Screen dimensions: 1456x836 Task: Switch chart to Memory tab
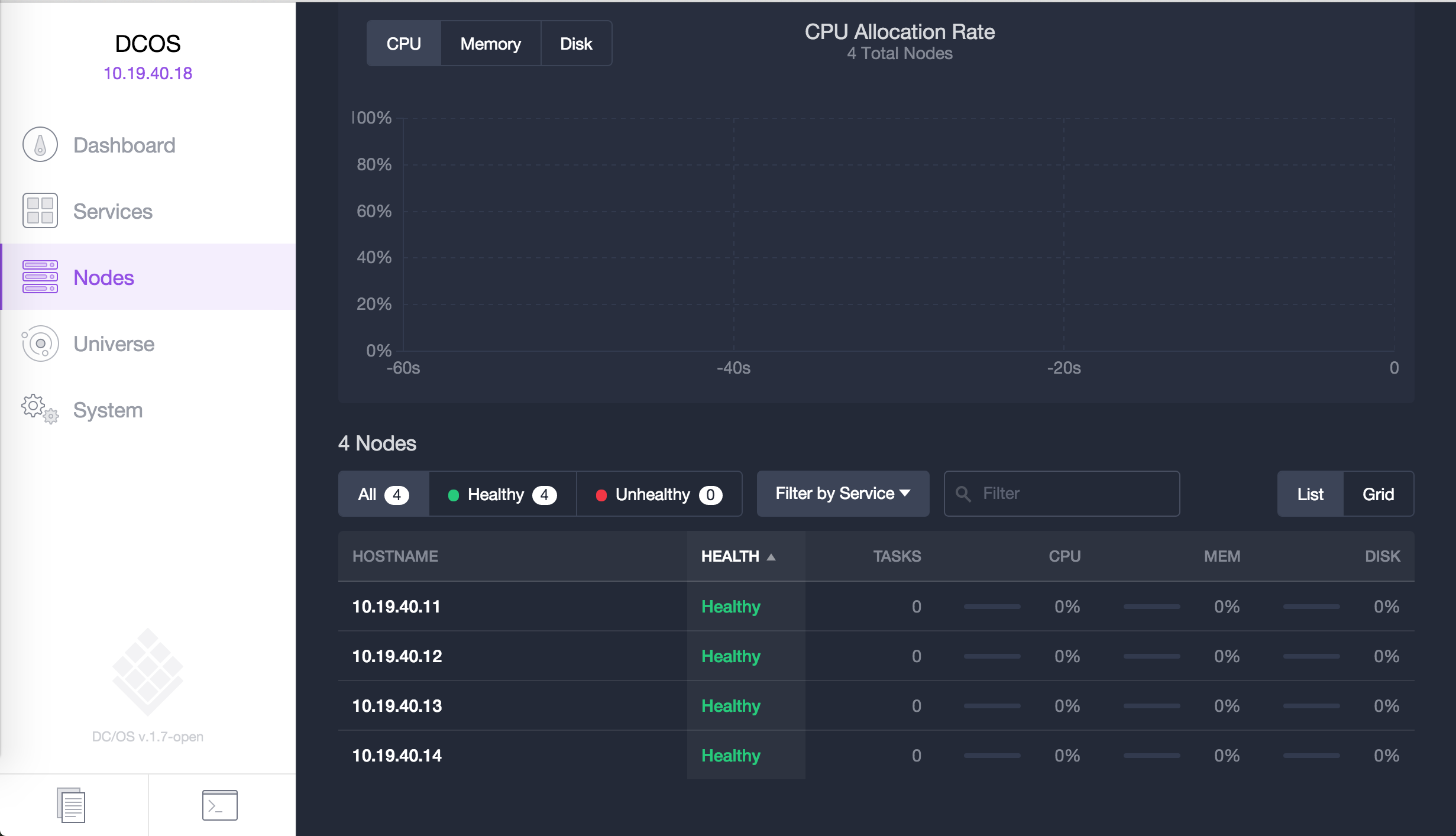click(x=490, y=44)
